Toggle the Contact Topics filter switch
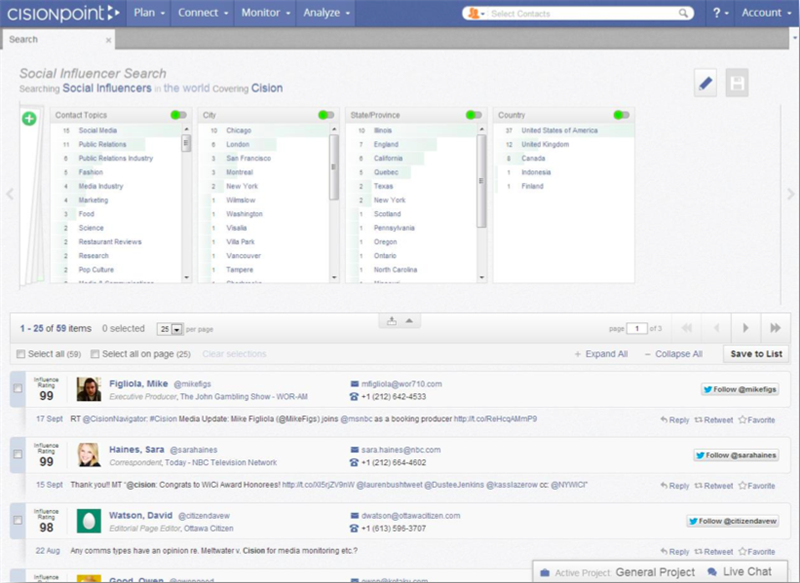Viewport: 800px width, 583px height. pos(178,115)
